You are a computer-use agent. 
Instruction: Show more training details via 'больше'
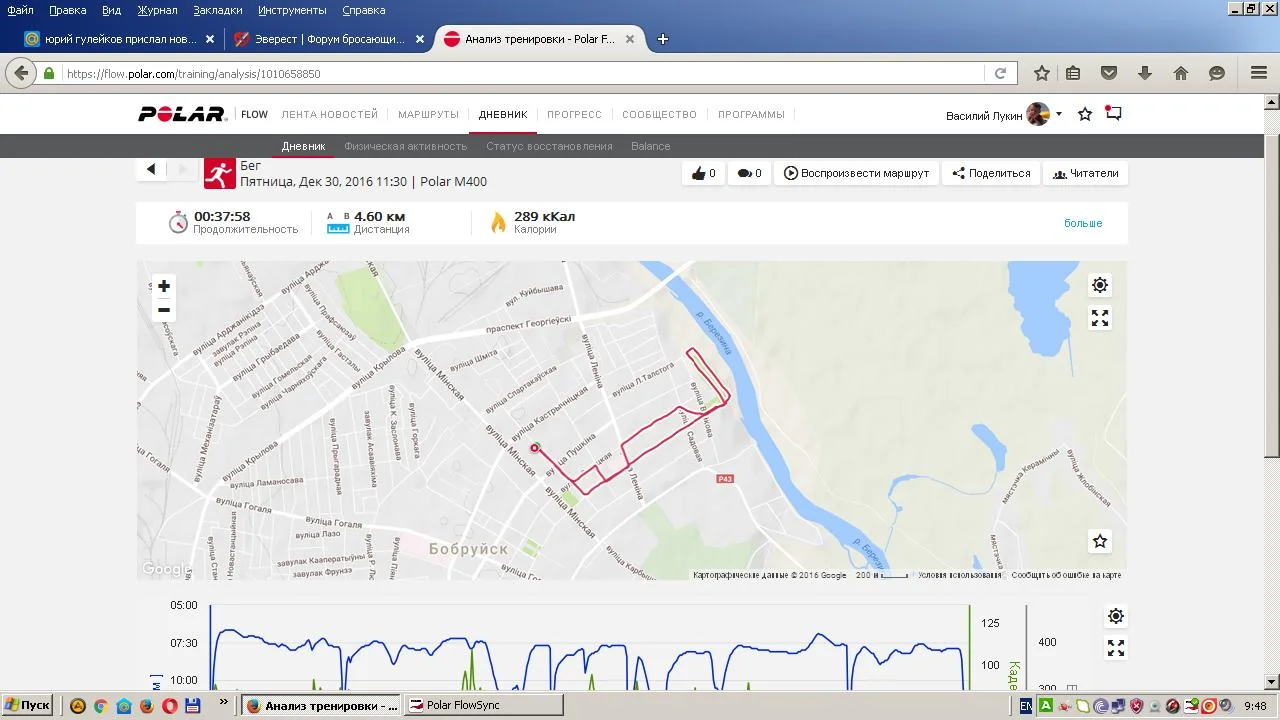click(1083, 223)
